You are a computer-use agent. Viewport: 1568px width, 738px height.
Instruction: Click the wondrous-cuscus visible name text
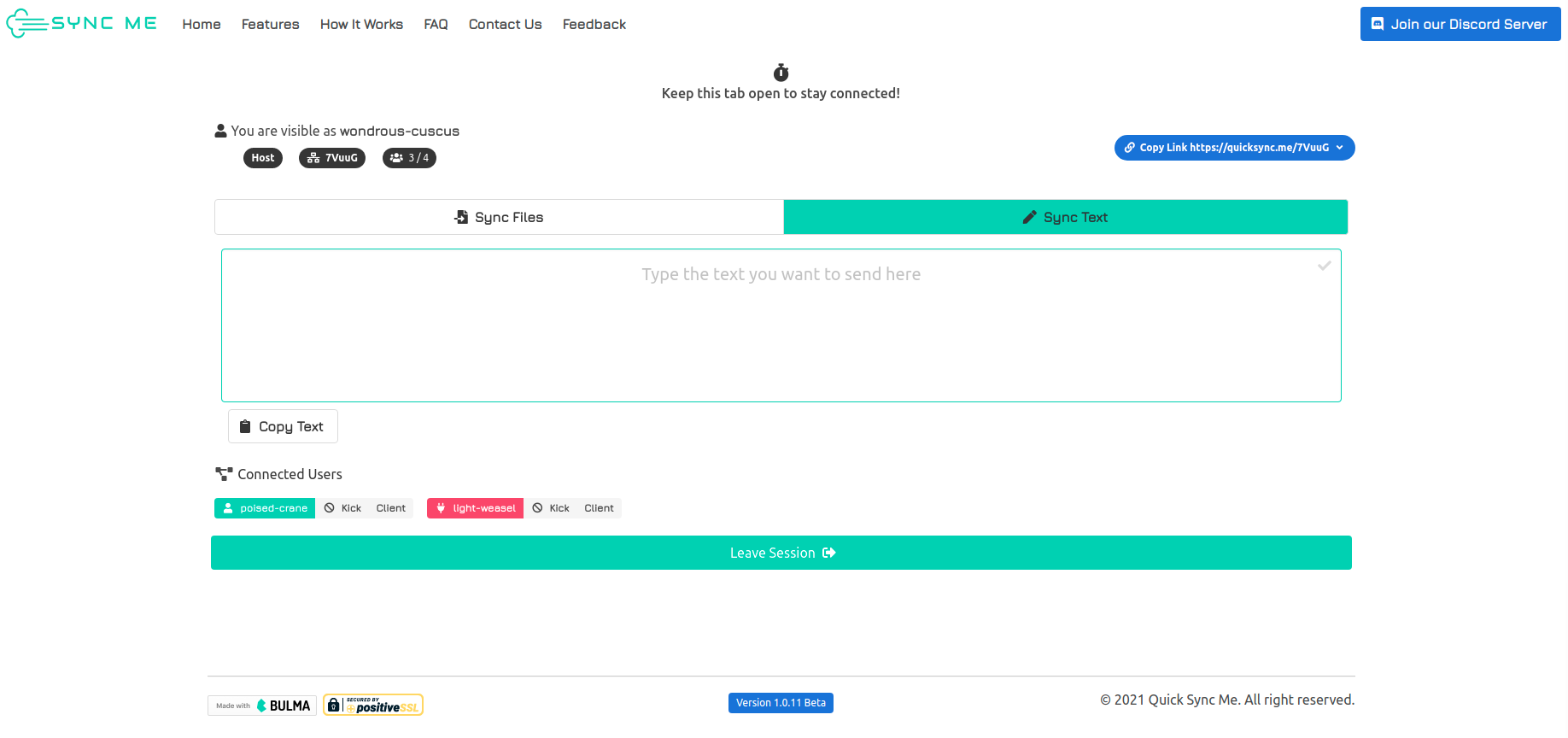399,131
